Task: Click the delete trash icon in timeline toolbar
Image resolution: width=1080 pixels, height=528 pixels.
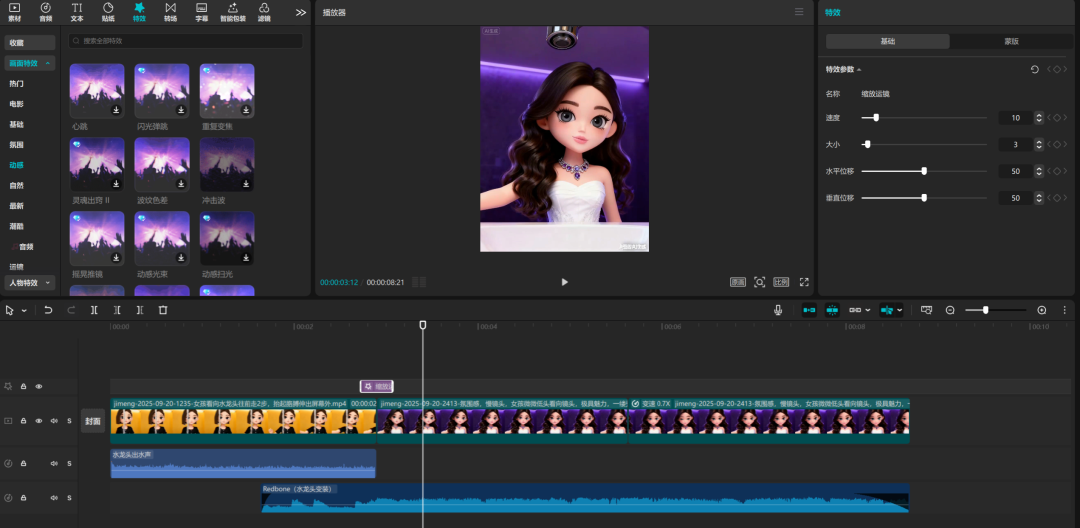Action: (163, 310)
